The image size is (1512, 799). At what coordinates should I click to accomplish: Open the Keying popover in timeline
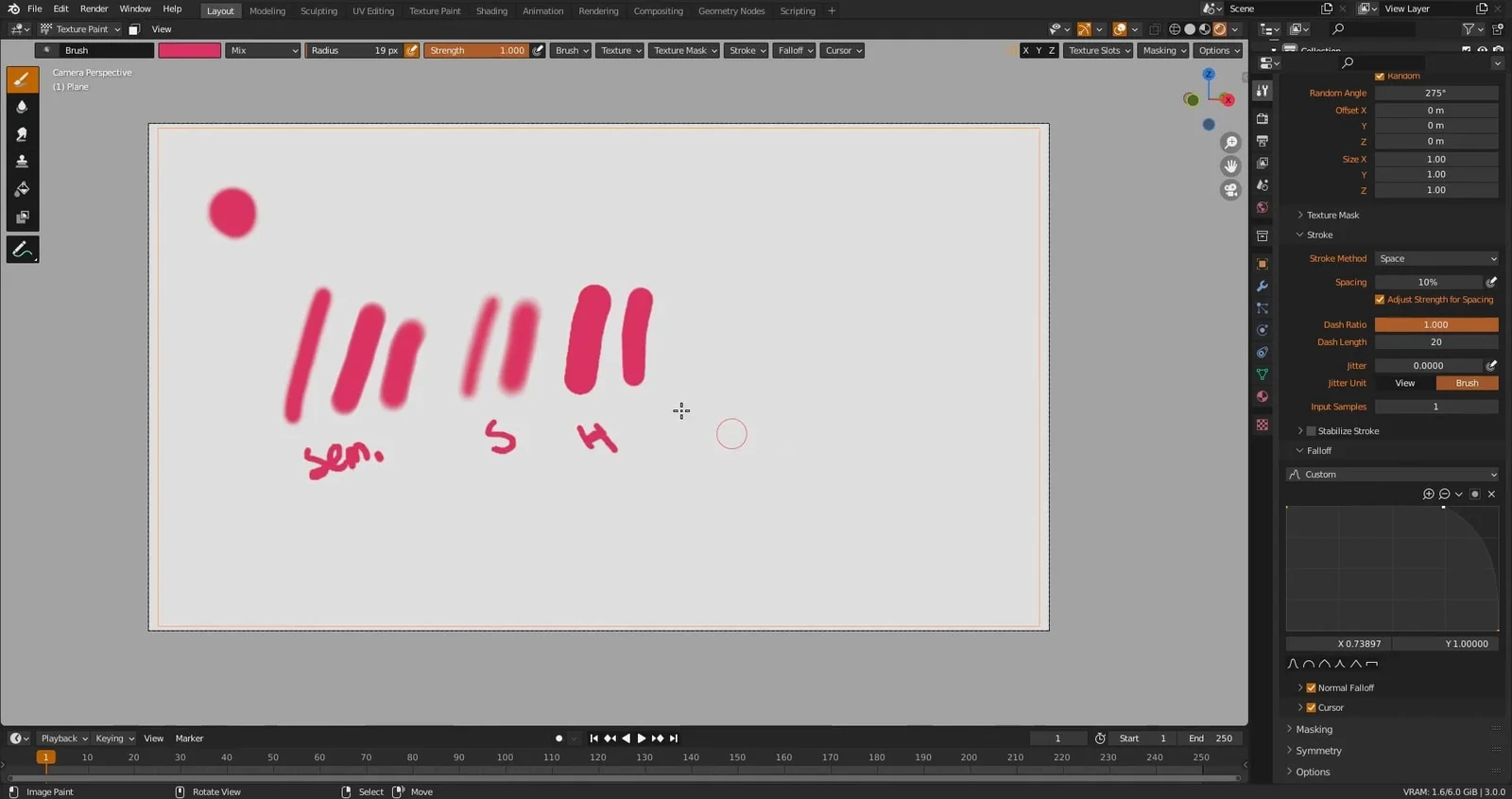pos(114,738)
